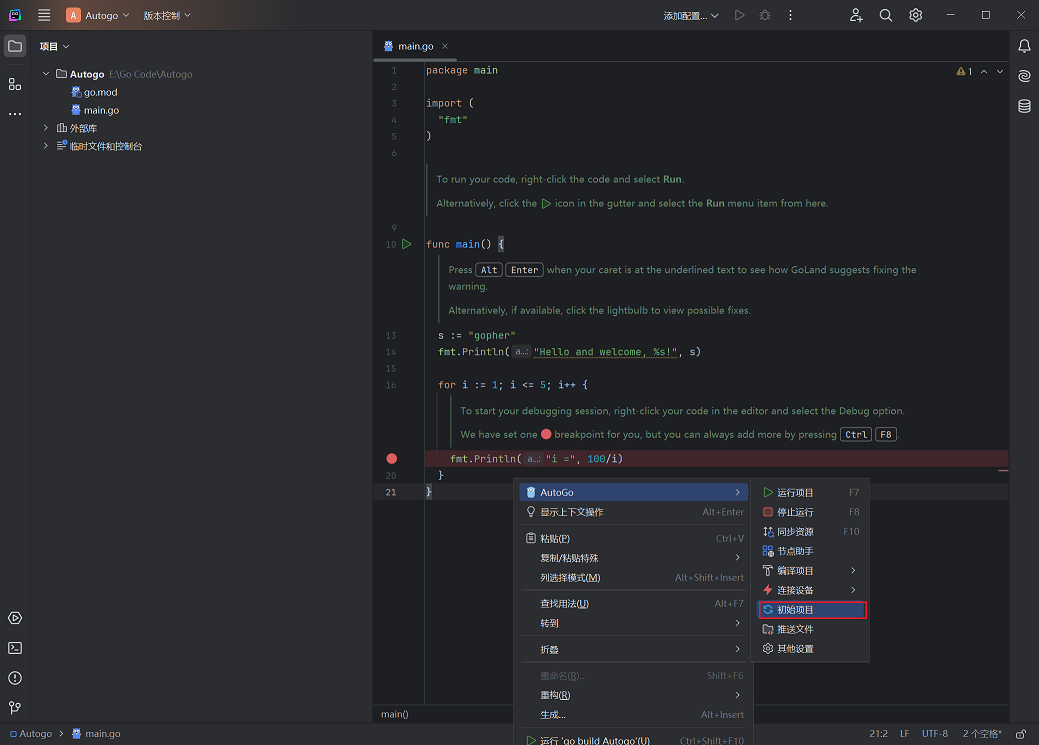Screen dimensions: 1039x745
Task: Open the toolbar More actions kebab menu
Action: click(791, 15)
